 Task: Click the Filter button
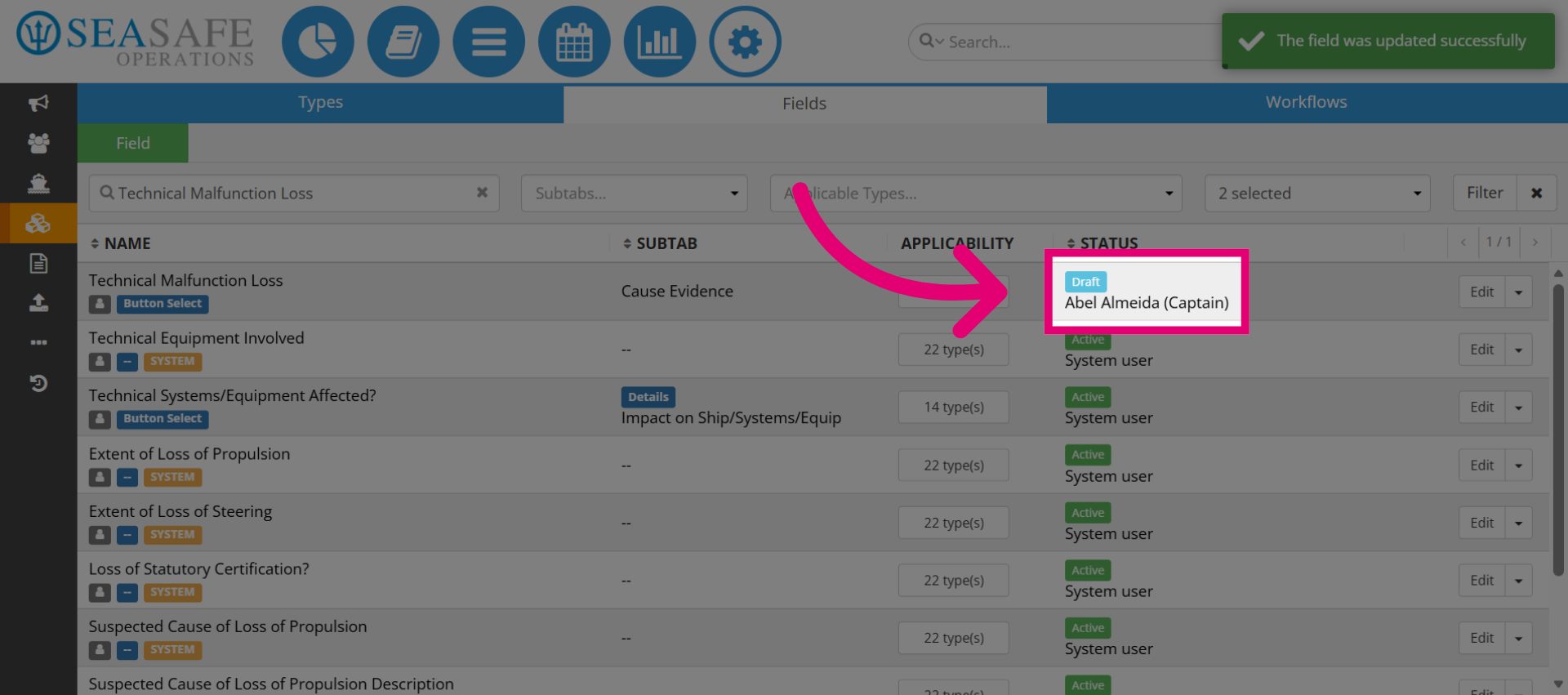[1485, 193]
